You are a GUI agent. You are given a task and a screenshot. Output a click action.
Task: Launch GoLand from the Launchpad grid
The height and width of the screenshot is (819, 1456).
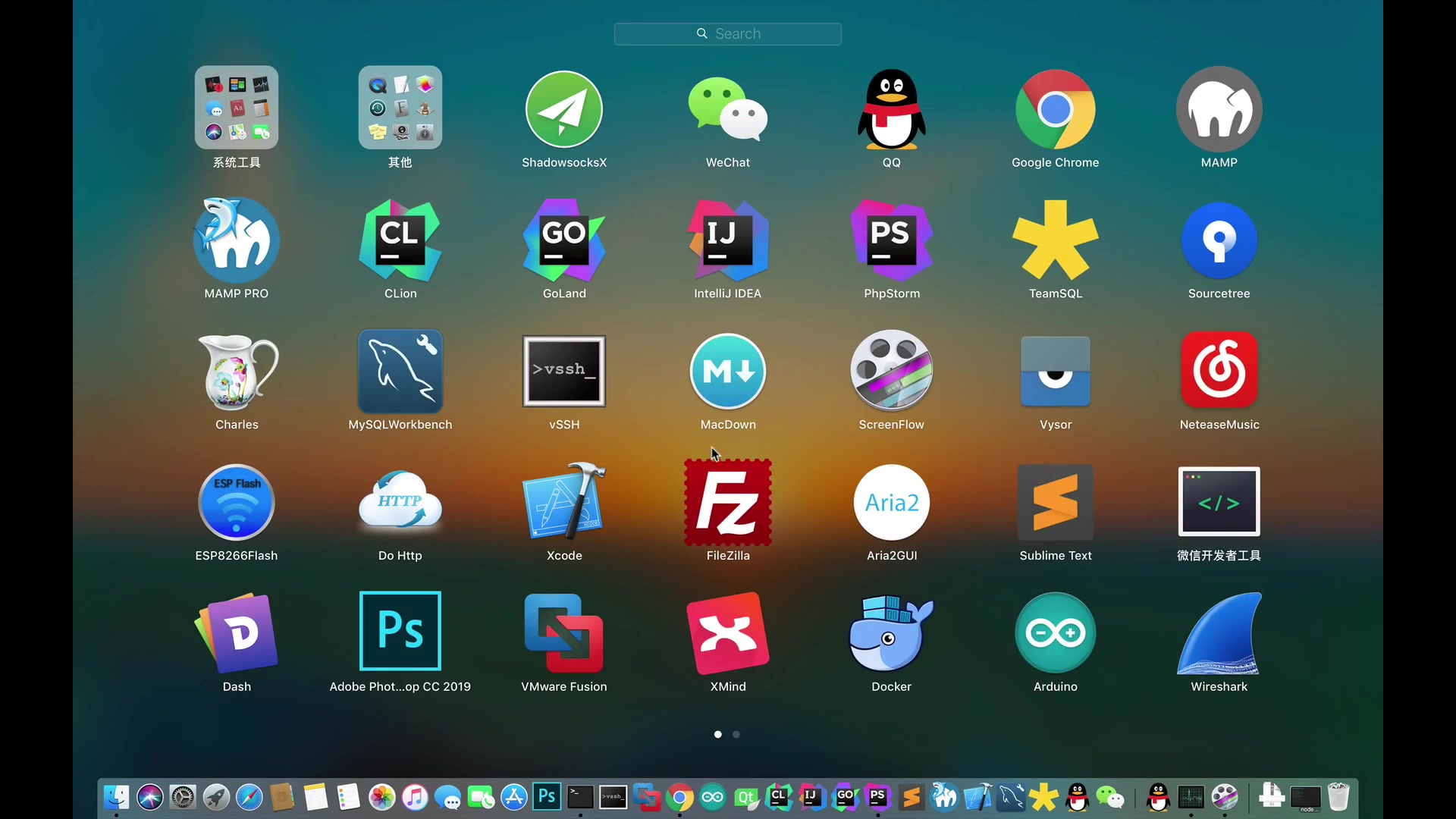pos(564,240)
